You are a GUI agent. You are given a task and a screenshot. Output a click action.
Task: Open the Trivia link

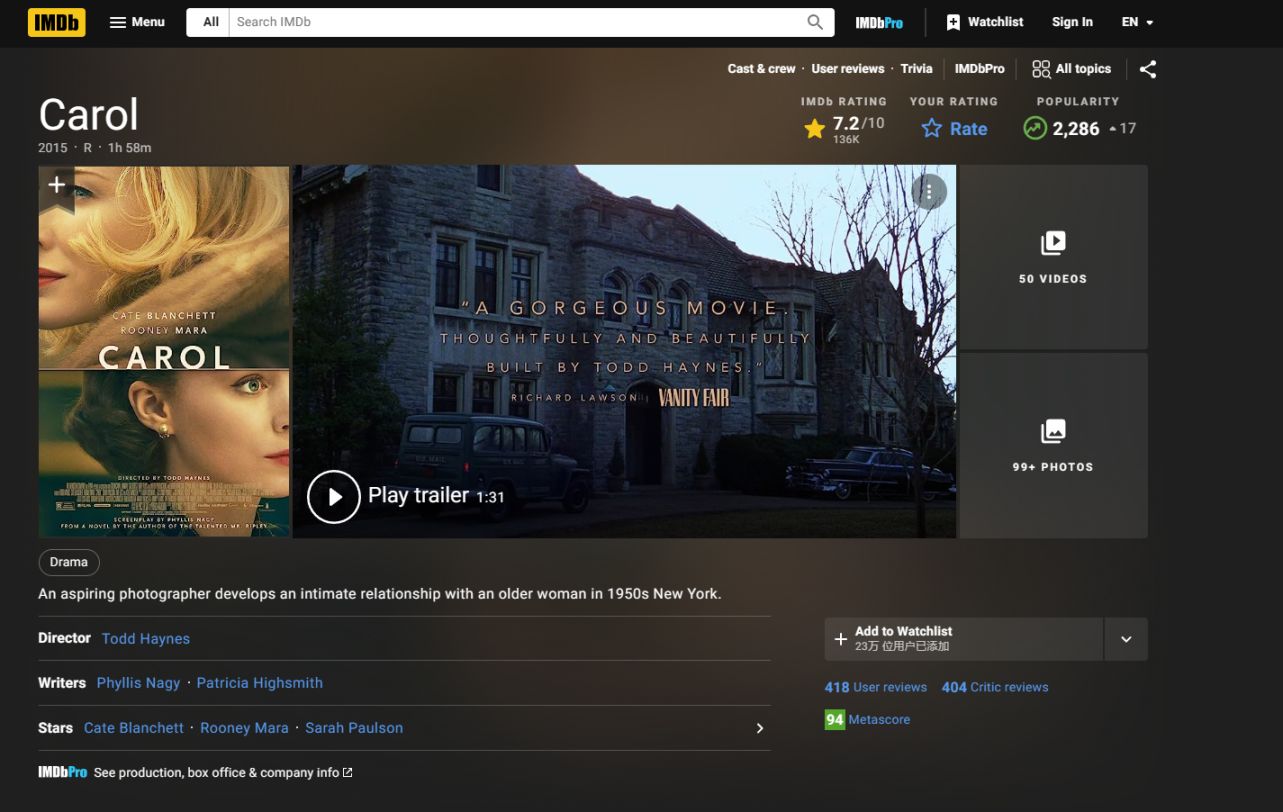click(x=916, y=69)
